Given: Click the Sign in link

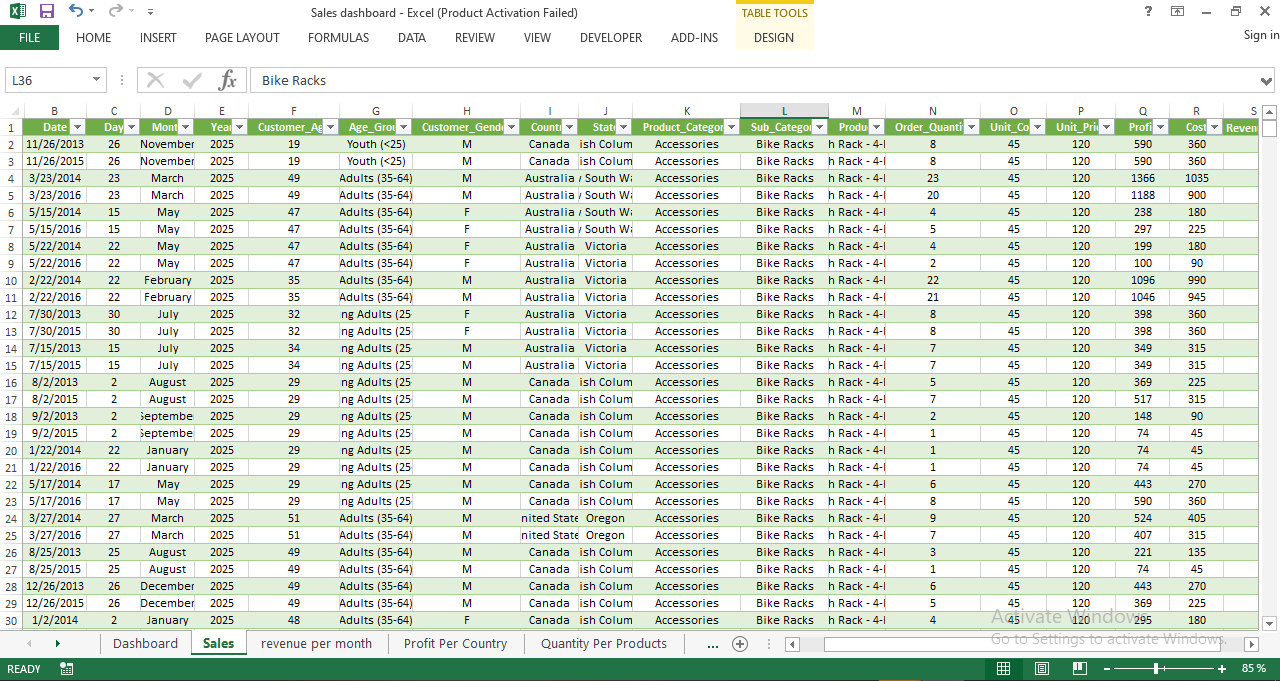Looking at the screenshot, I should pyautogui.click(x=1261, y=35).
